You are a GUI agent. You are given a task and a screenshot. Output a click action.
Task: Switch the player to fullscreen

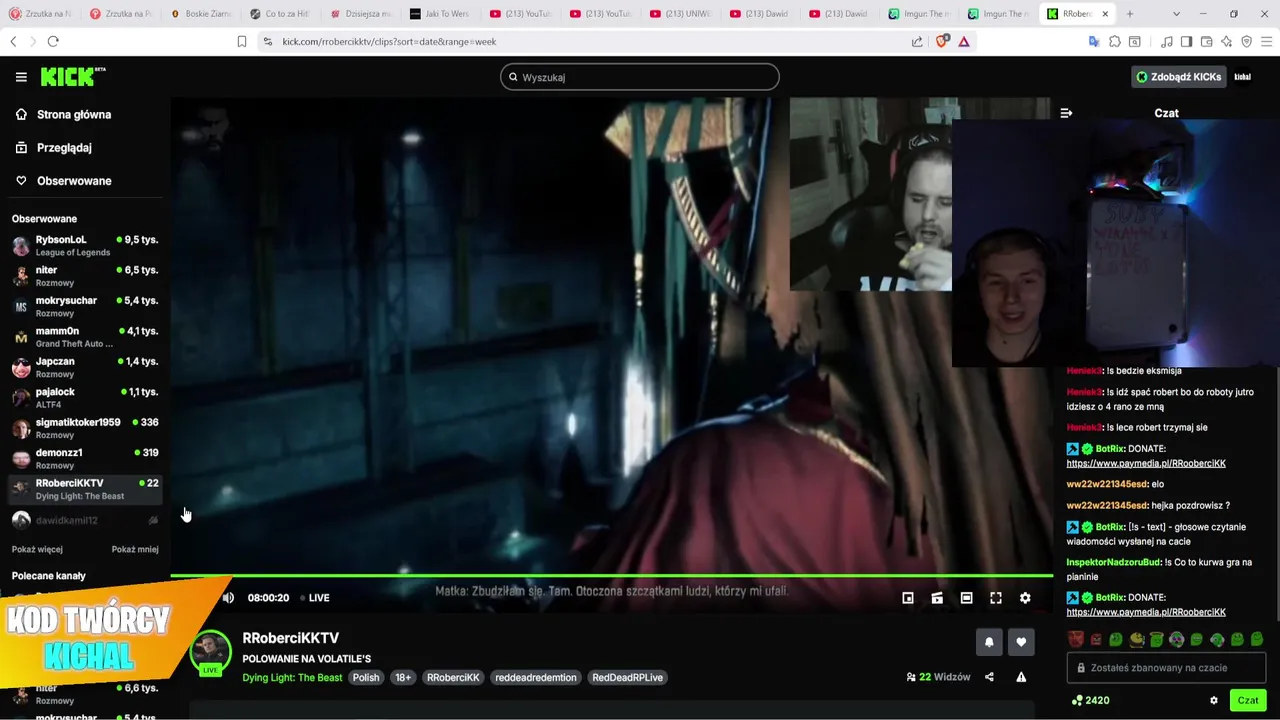[x=996, y=598]
